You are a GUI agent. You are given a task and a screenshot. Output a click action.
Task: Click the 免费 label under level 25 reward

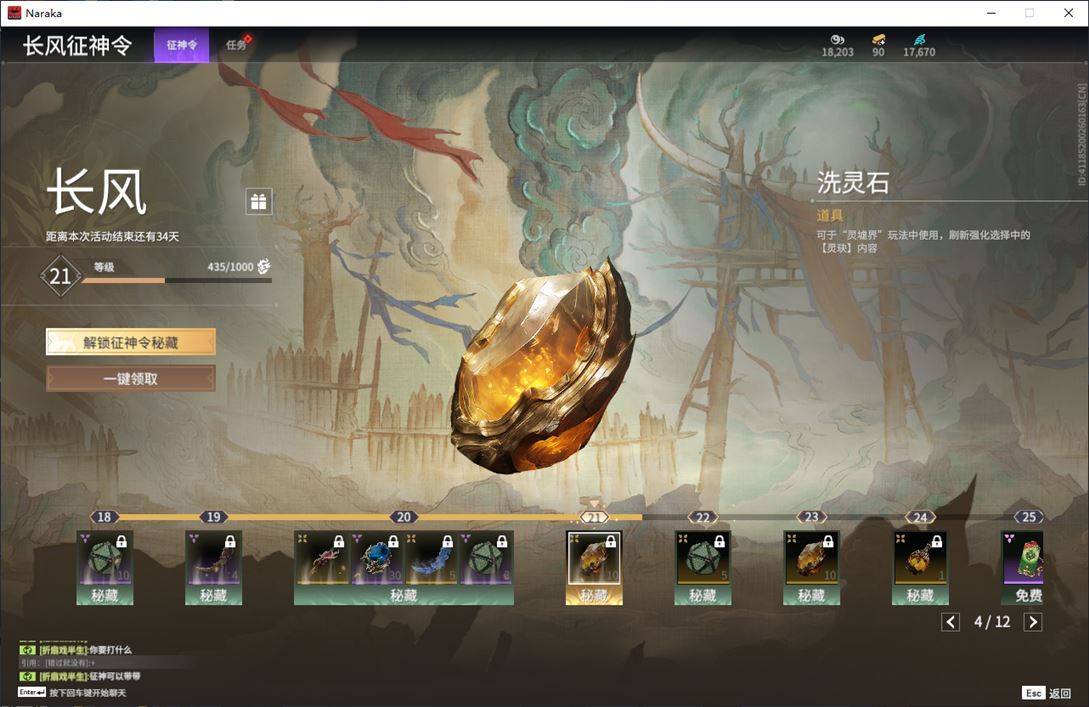coord(1028,595)
